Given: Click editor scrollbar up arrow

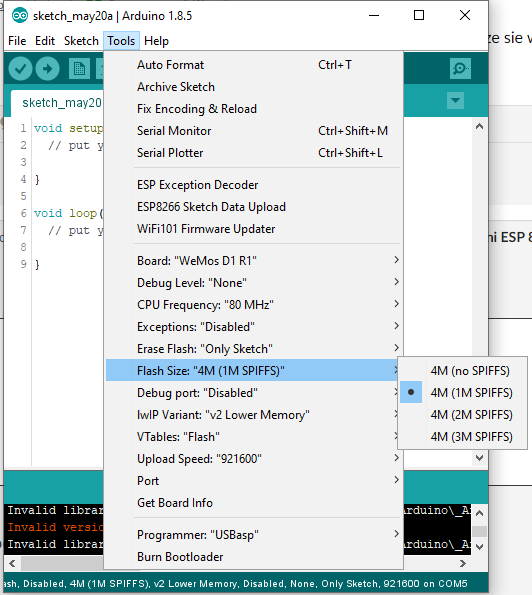Looking at the screenshot, I should [x=480, y=126].
